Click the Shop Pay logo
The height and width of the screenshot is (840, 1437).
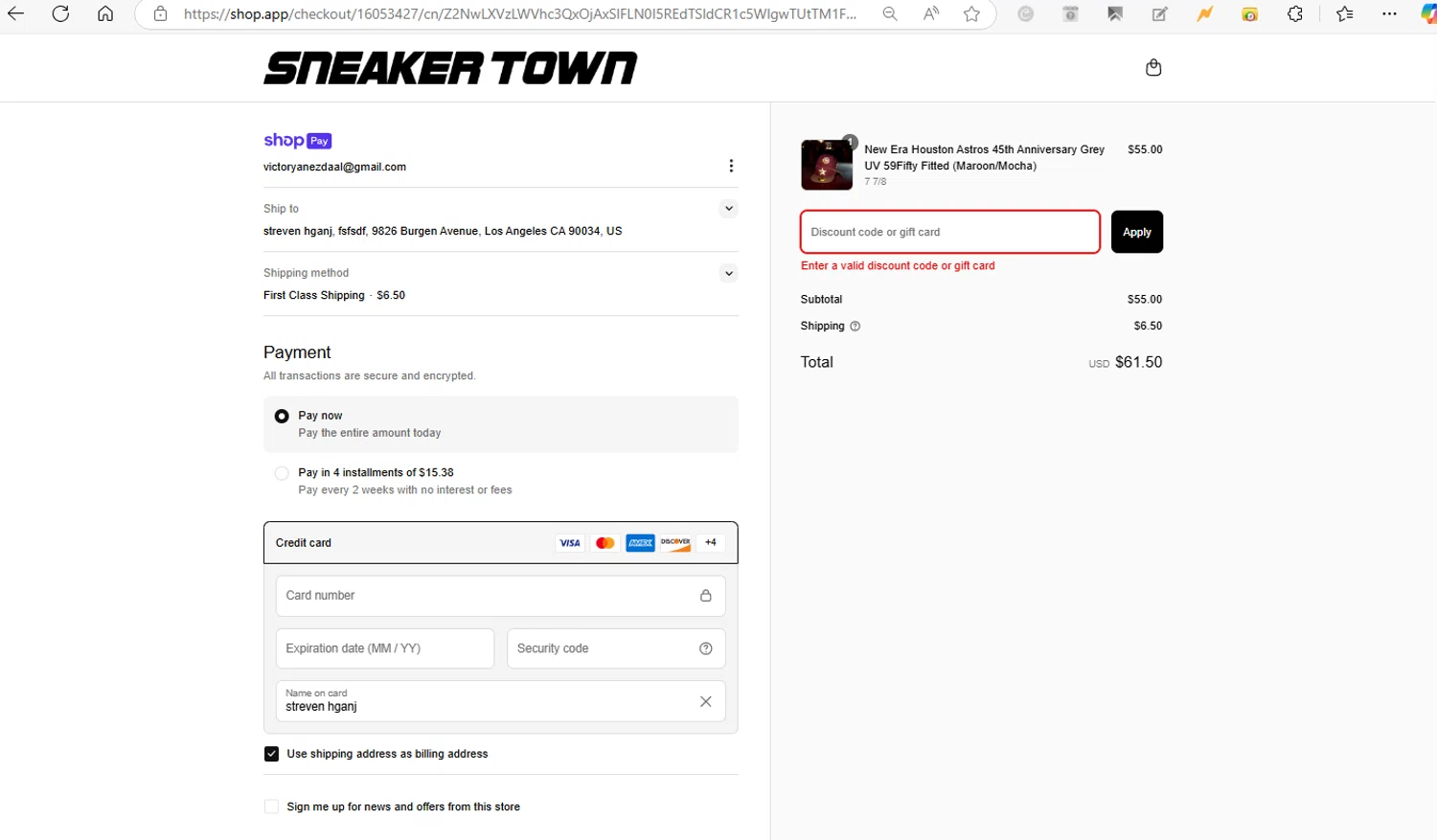tap(298, 140)
